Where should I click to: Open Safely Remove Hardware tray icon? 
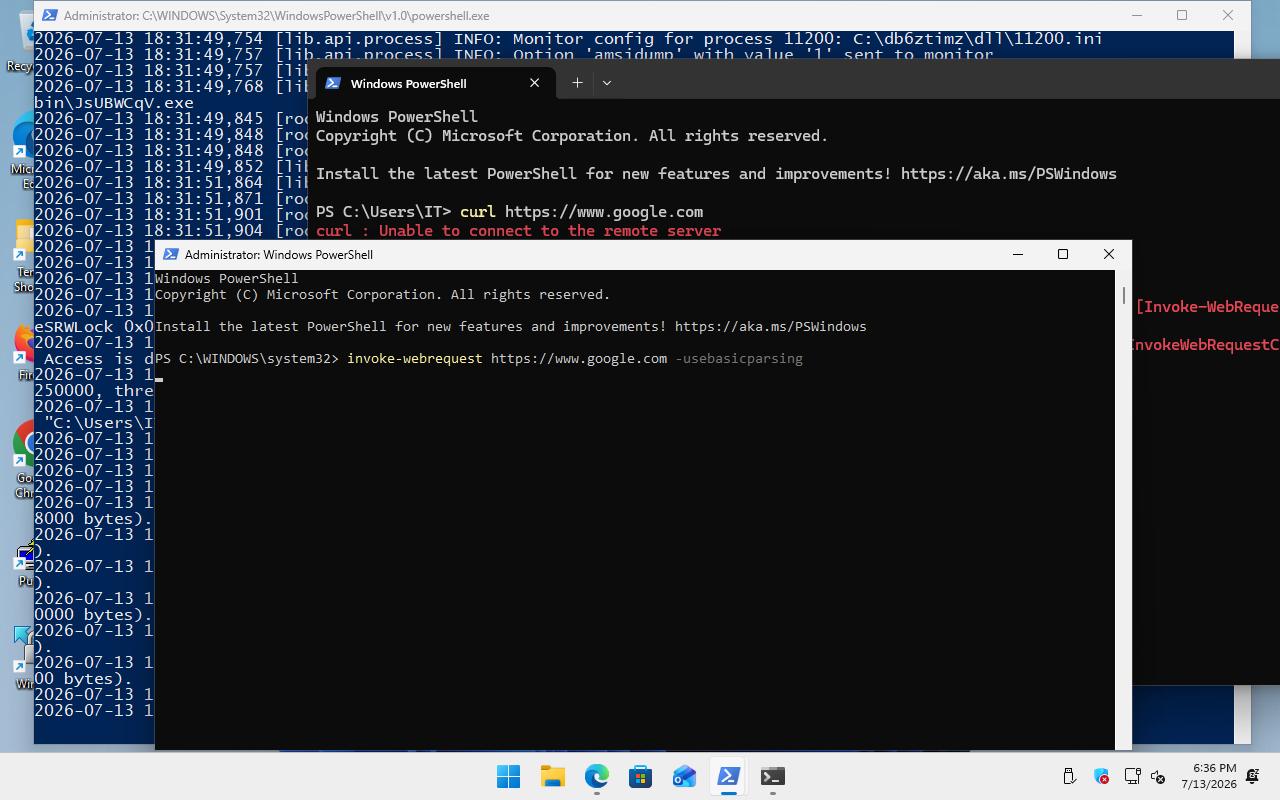click(x=1069, y=776)
